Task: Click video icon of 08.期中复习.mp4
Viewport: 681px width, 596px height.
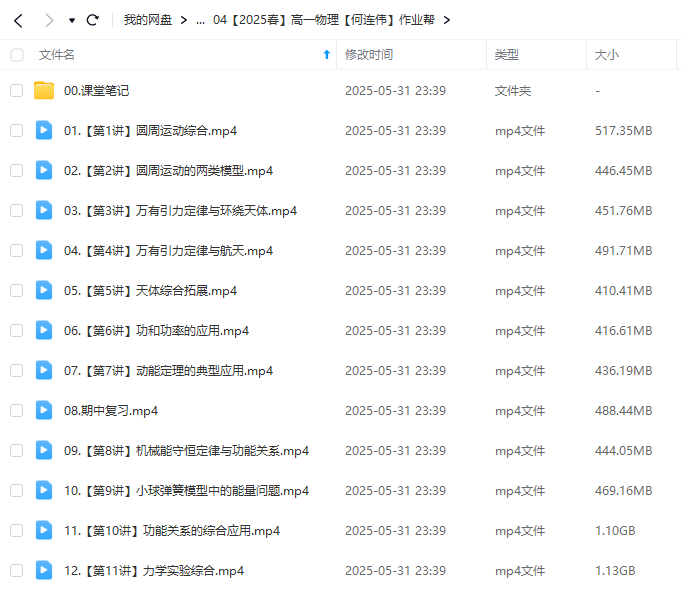Action: (x=44, y=410)
